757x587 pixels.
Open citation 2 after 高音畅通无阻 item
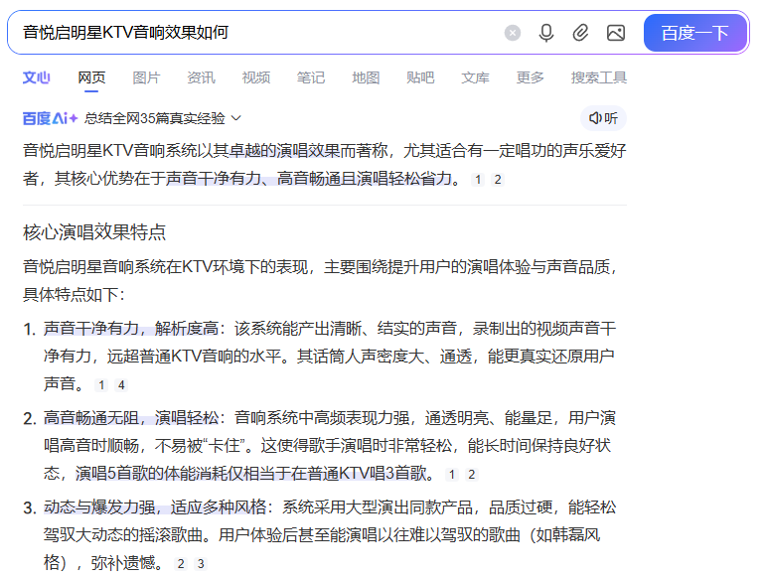click(x=472, y=474)
